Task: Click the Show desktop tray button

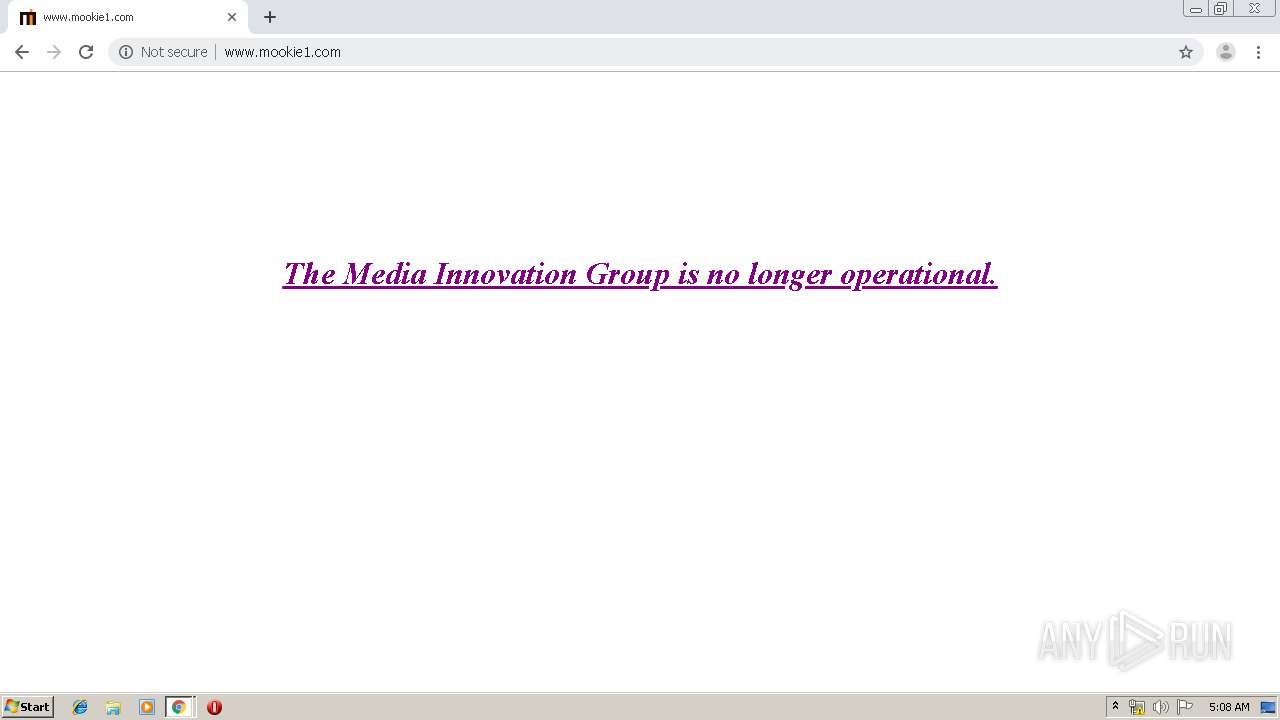Action: [1268, 707]
